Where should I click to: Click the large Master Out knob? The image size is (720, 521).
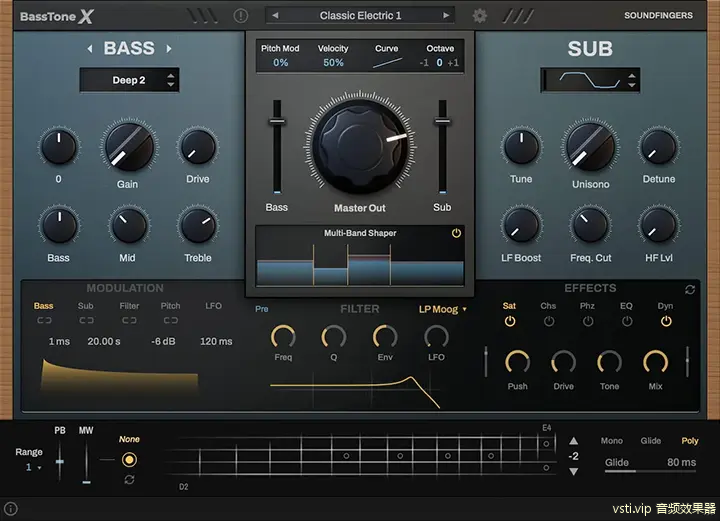coord(360,146)
